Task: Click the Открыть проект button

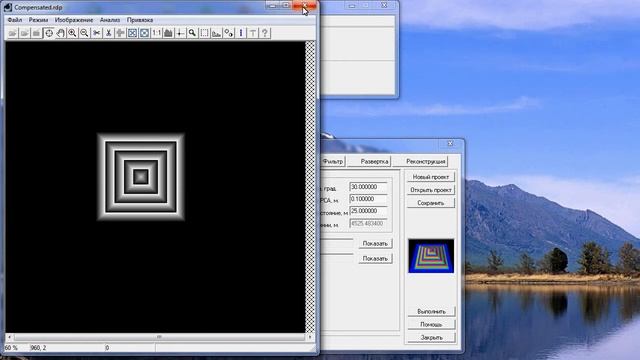Action: (431, 190)
